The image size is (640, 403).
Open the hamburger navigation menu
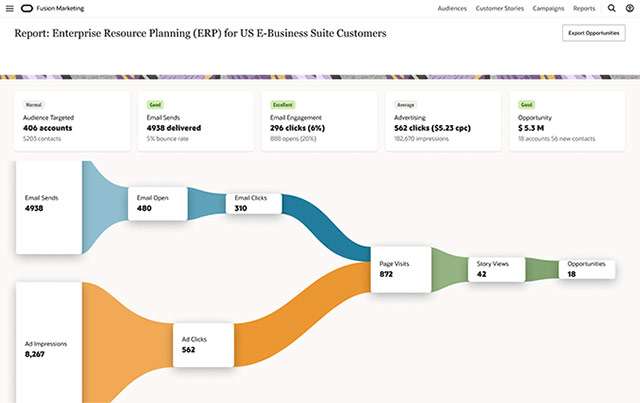(x=10, y=8)
